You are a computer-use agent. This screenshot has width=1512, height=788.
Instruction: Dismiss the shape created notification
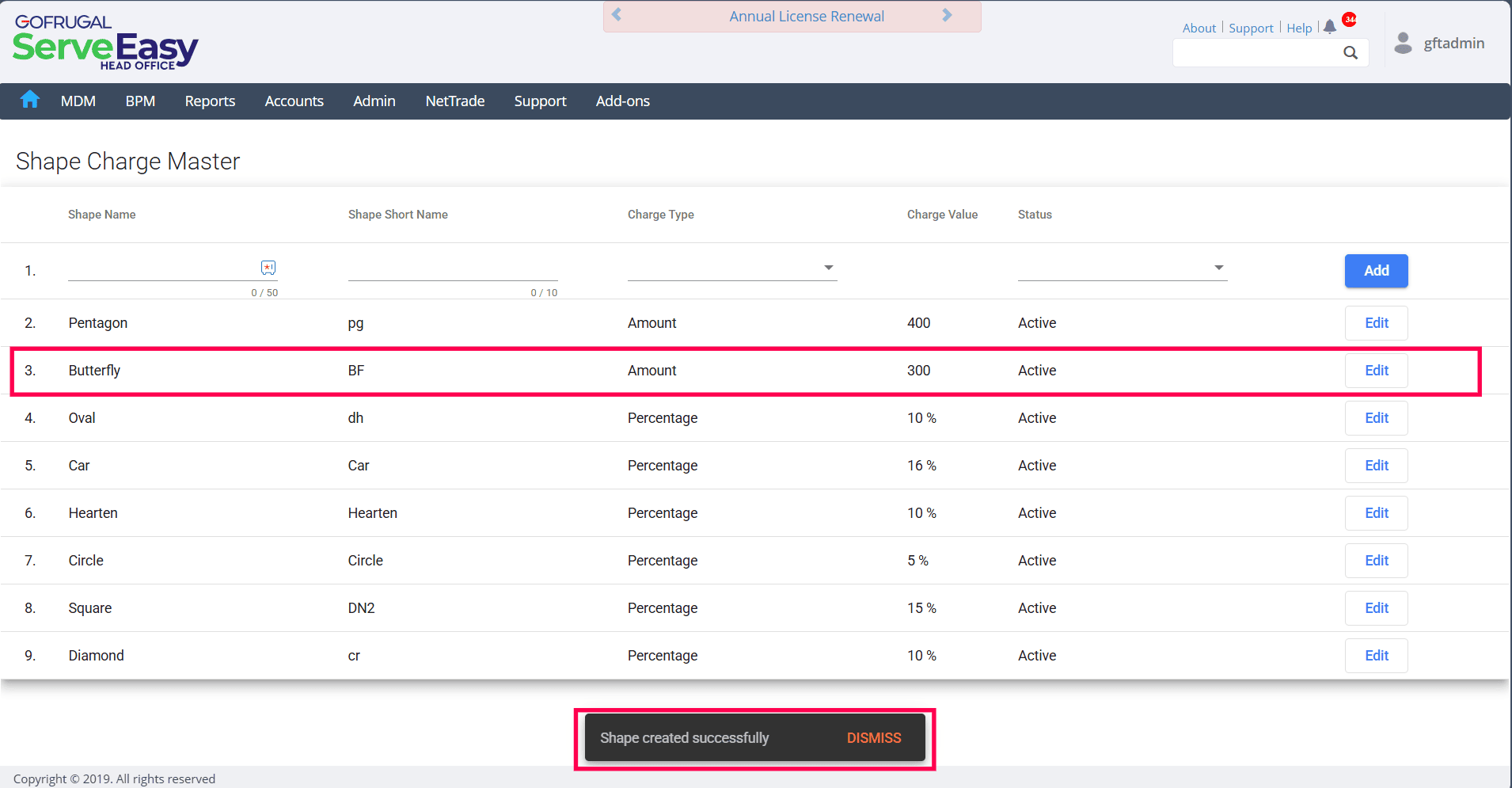click(873, 738)
